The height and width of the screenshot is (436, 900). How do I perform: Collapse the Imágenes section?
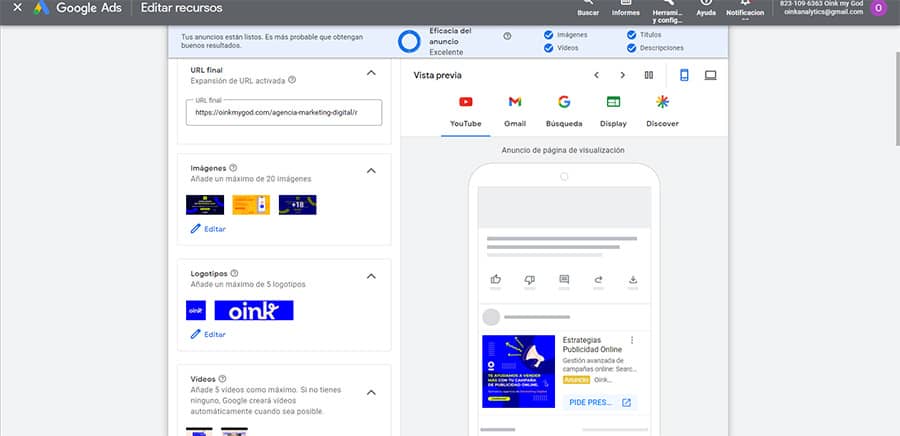pos(371,170)
